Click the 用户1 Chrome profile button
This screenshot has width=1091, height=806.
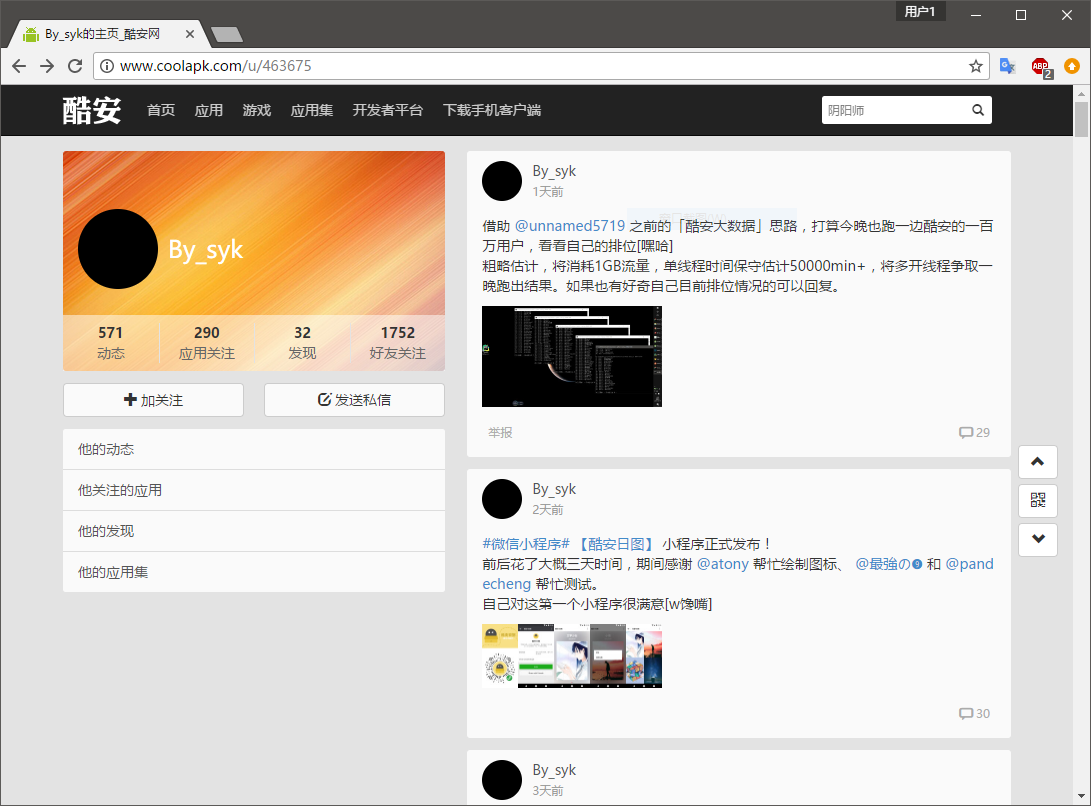pos(920,11)
